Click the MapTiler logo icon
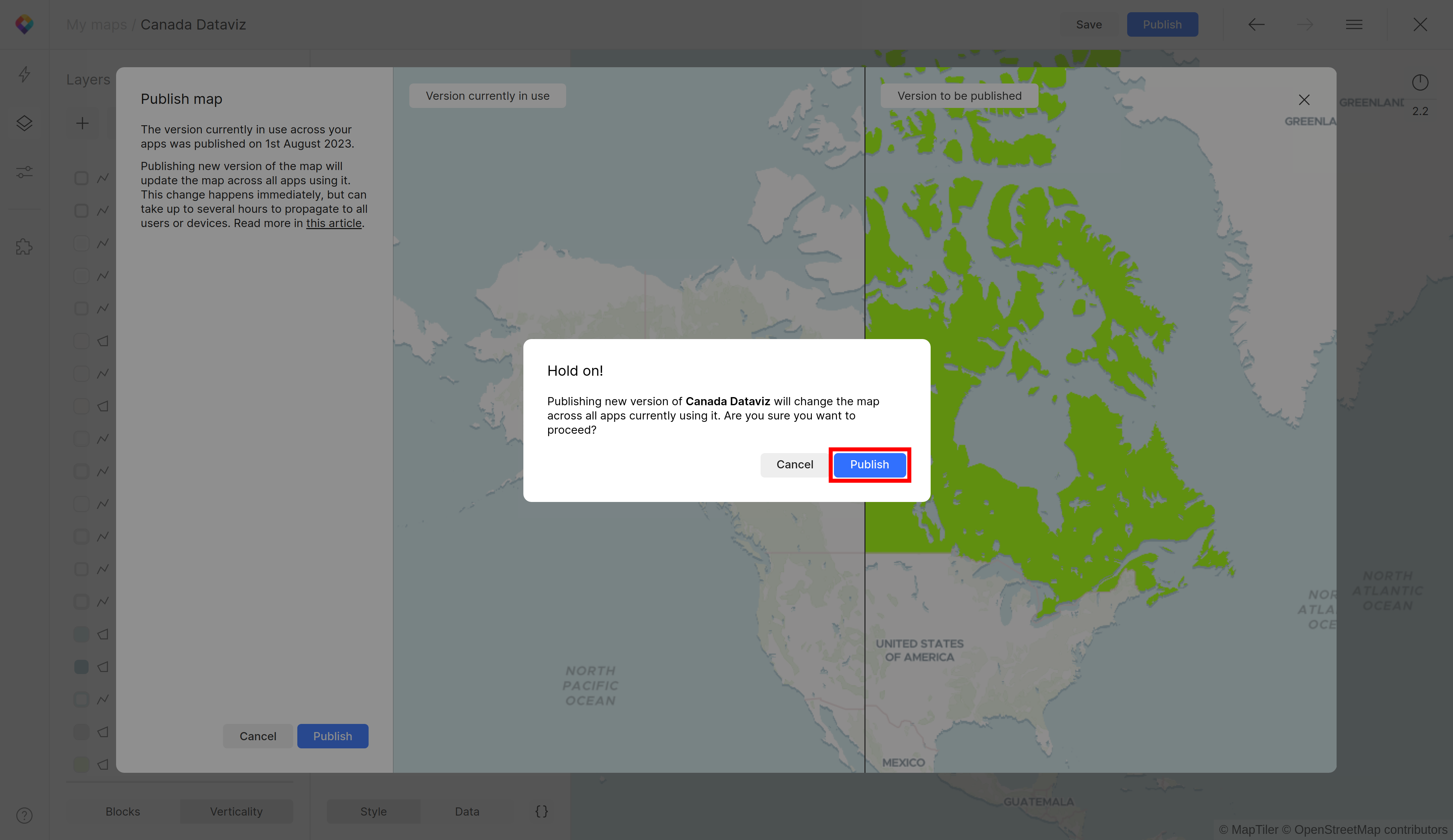This screenshot has width=1453, height=840. coord(24,24)
